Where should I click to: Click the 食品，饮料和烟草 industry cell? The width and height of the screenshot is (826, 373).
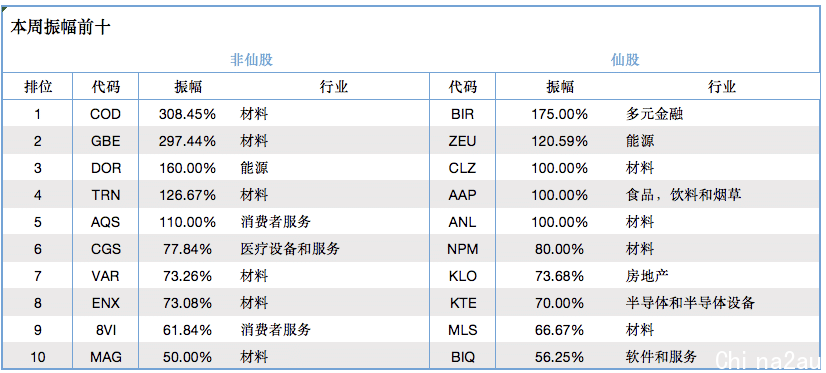pos(683,194)
